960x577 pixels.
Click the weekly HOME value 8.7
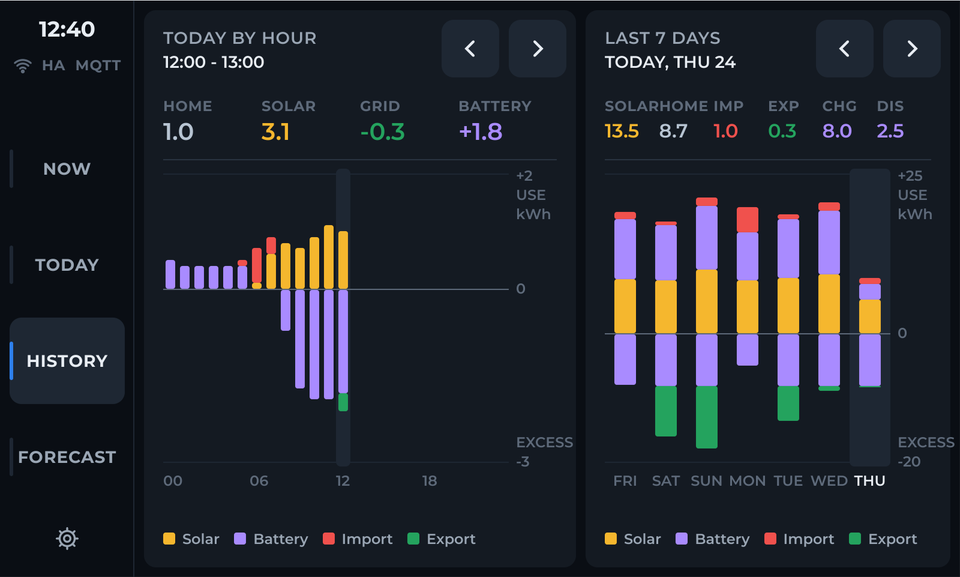point(673,131)
